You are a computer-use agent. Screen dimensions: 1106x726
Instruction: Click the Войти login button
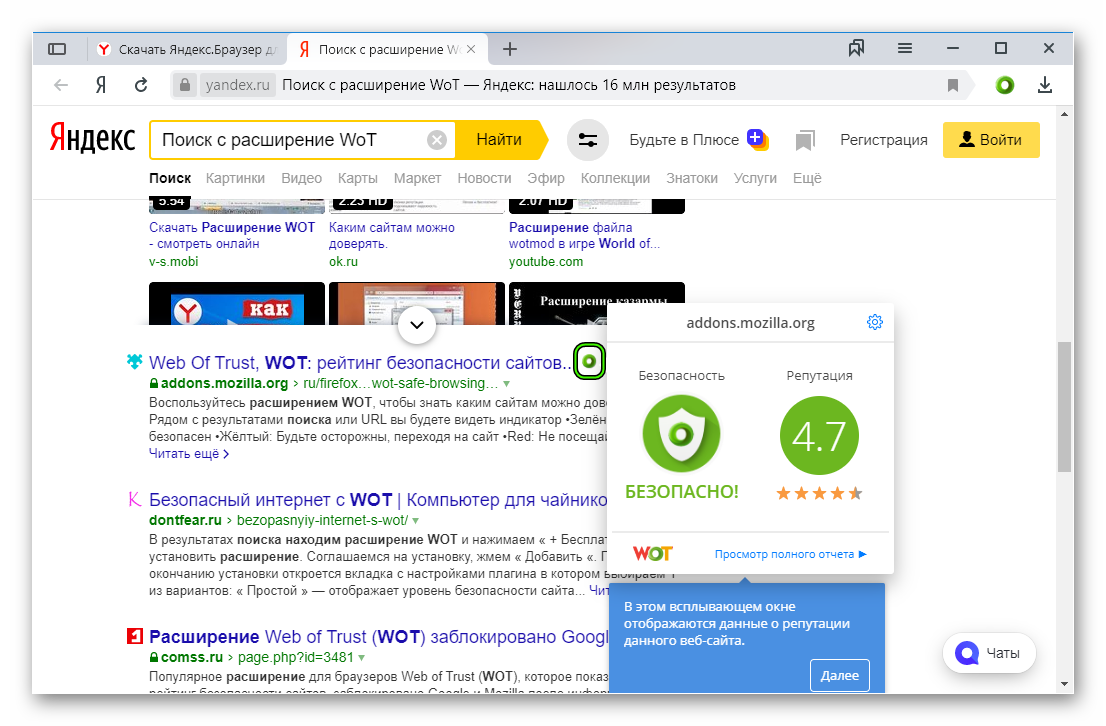pos(991,140)
